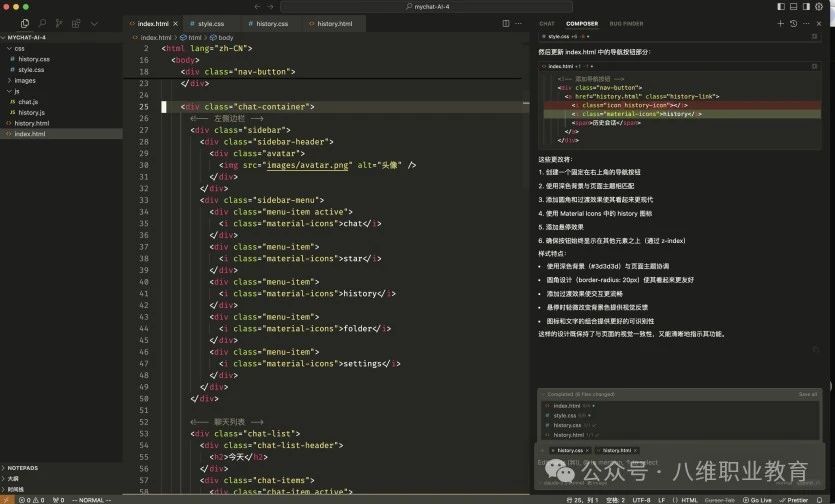Switch to the BUG FINDER tab

626,23
